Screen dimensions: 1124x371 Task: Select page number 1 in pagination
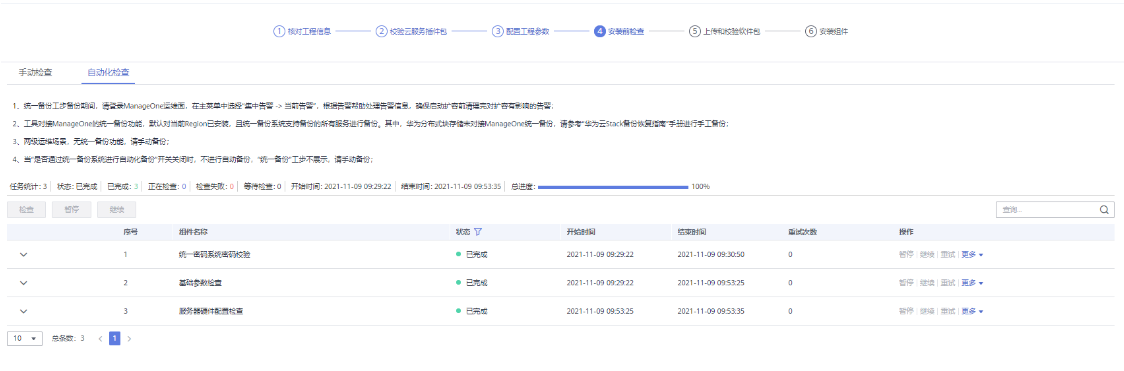pyautogui.click(x=115, y=338)
